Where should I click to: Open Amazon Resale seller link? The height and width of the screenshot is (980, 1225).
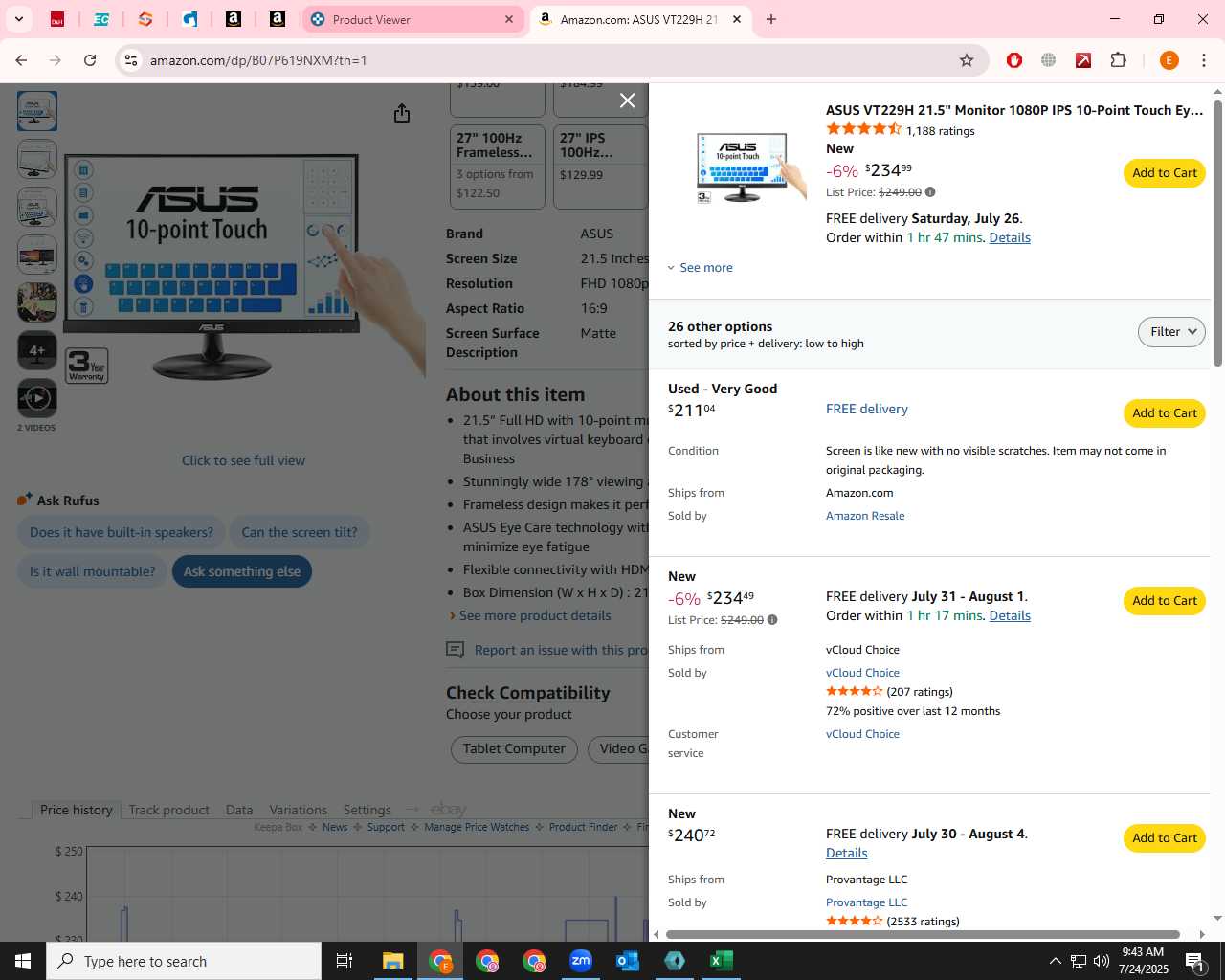coord(865,516)
